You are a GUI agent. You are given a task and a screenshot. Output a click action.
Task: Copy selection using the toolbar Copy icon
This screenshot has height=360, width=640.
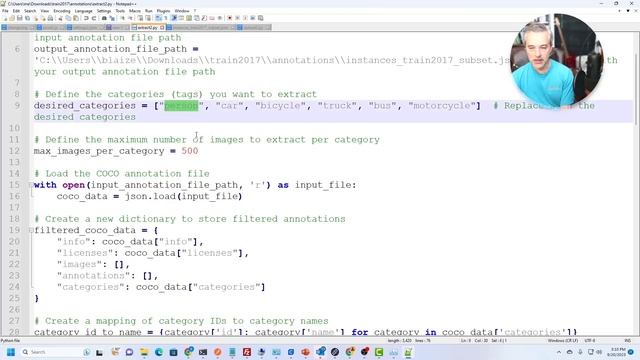[68, 18]
